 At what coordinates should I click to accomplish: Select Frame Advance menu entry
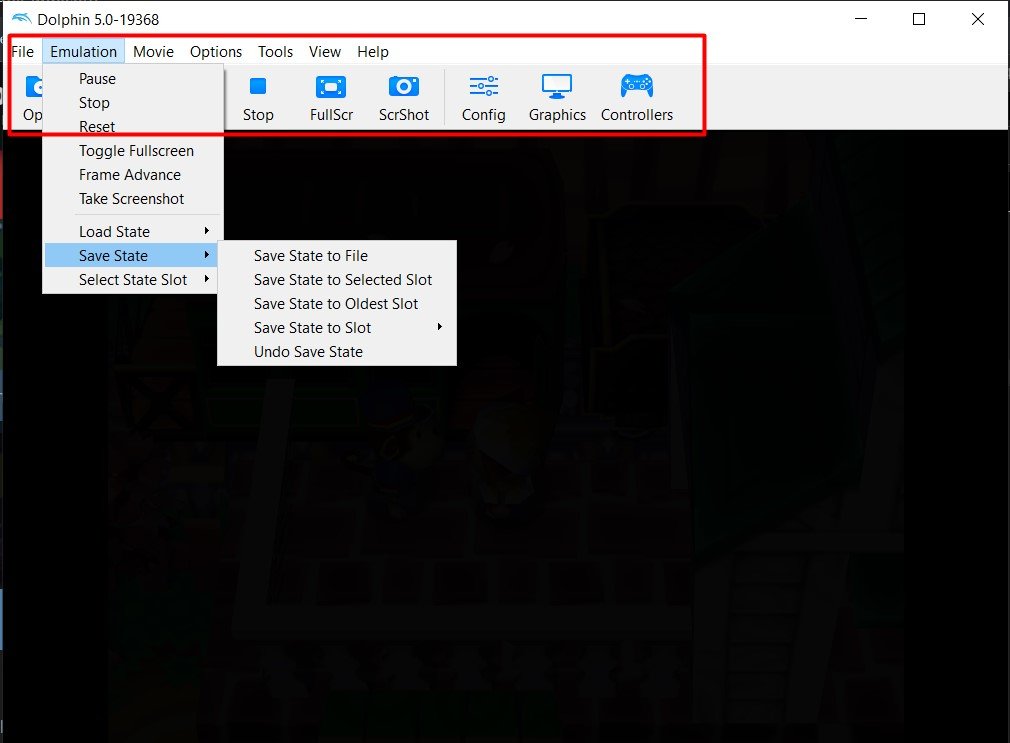133,175
